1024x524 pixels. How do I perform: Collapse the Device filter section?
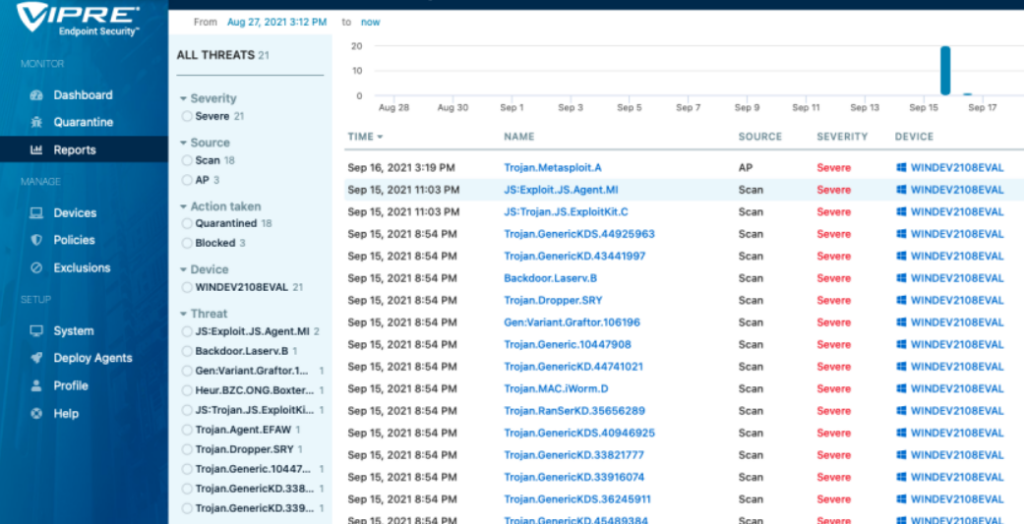click(204, 270)
